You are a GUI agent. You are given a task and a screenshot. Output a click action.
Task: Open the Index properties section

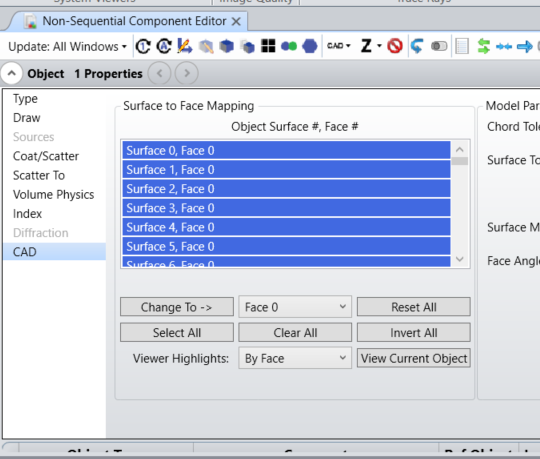[27, 214]
